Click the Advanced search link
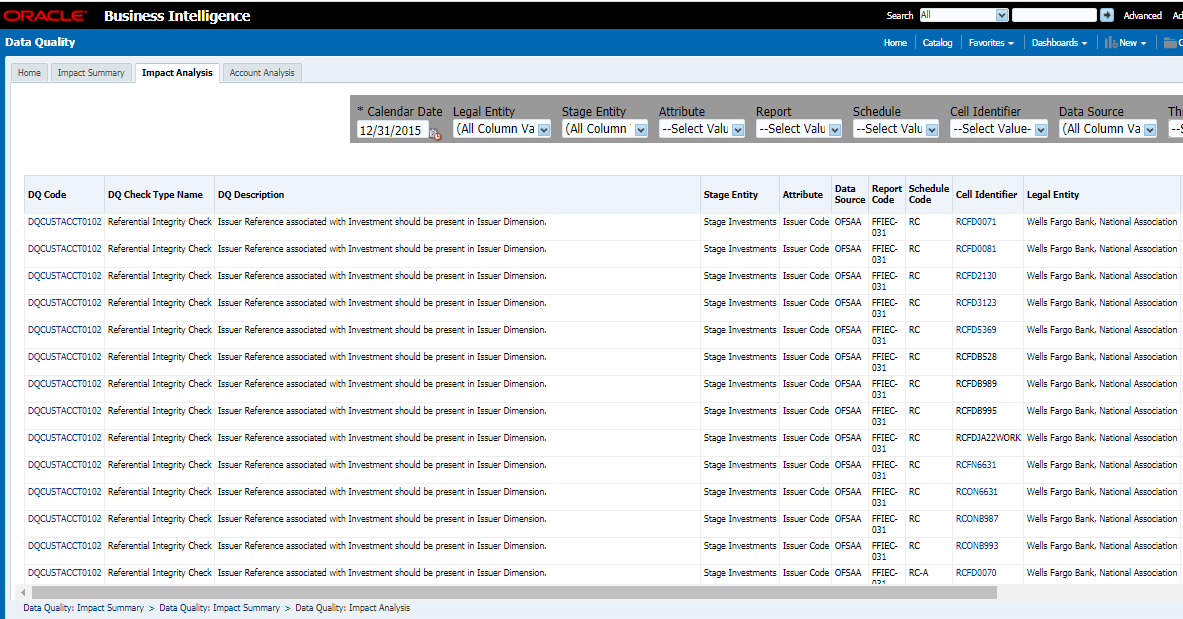 1142,15
